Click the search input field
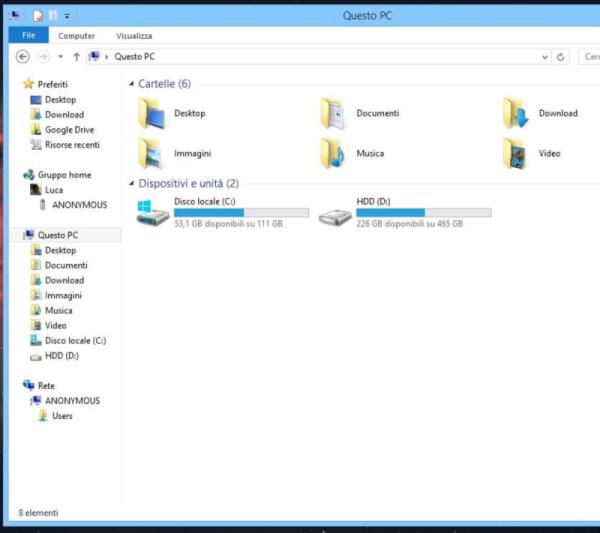Image resolution: width=600 pixels, height=533 pixels. (590, 57)
